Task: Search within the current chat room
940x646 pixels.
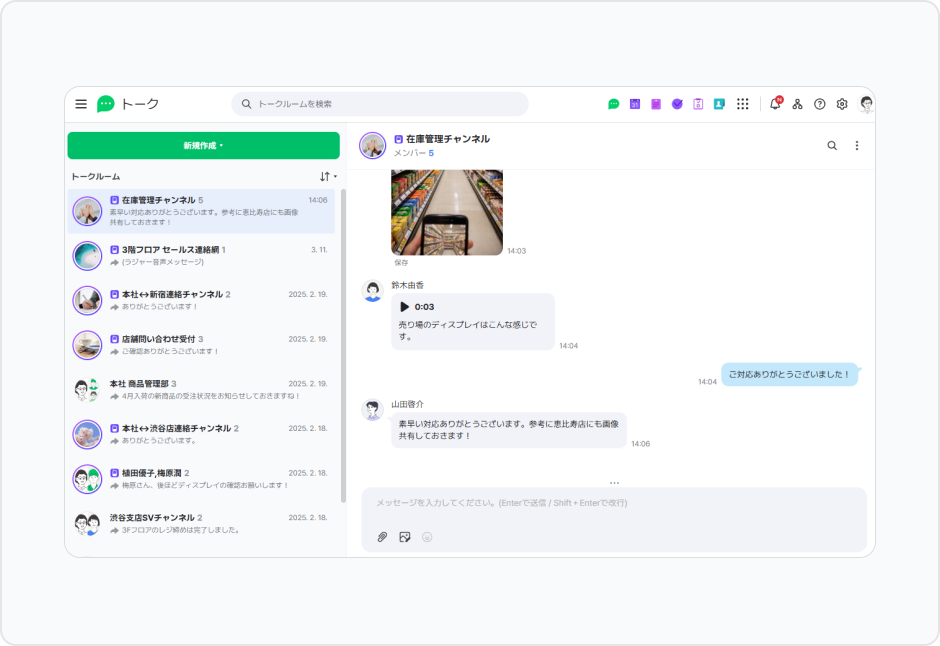Action: [x=832, y=146]
